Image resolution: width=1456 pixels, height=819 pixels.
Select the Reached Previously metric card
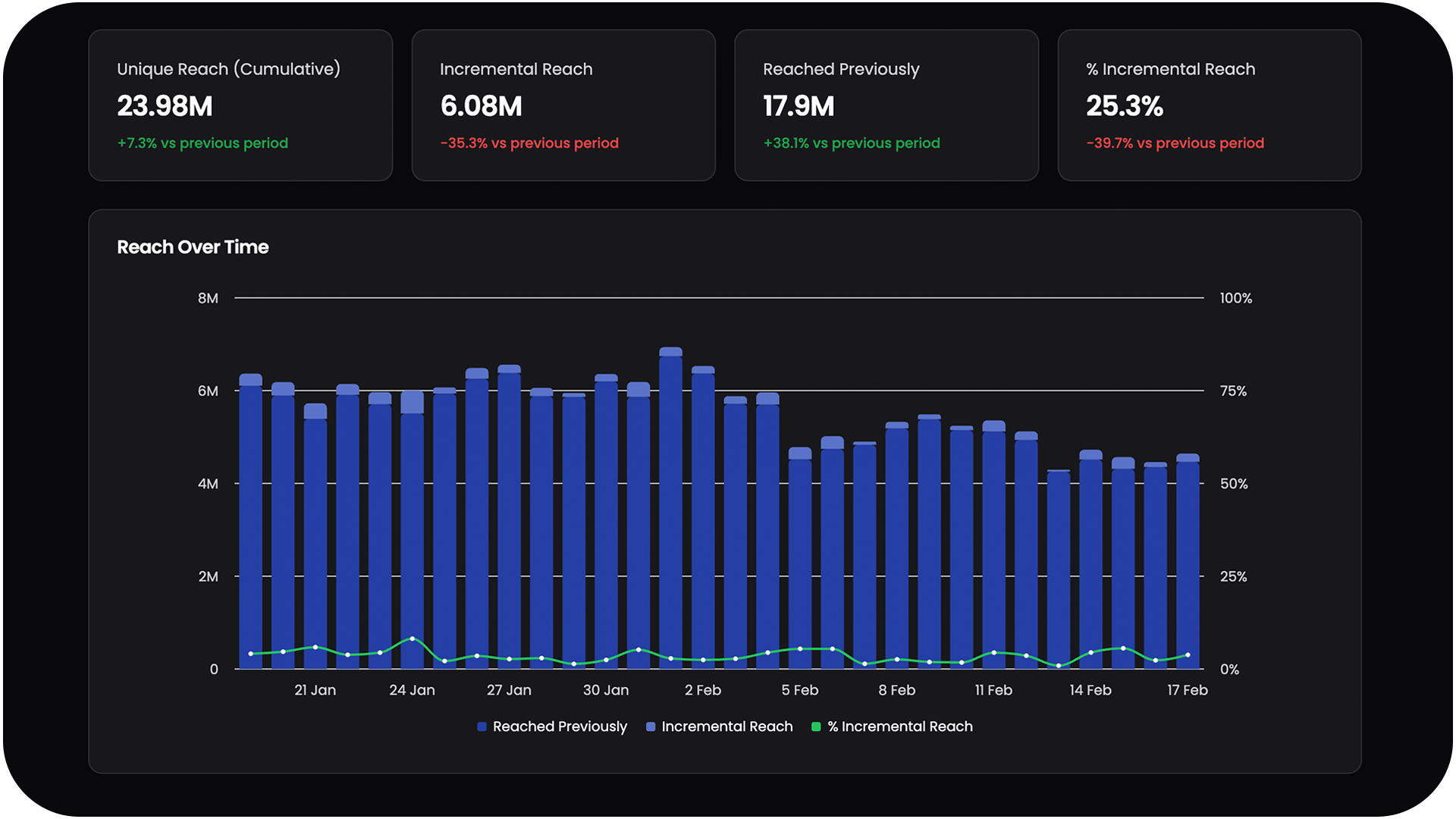click(886, 105)
